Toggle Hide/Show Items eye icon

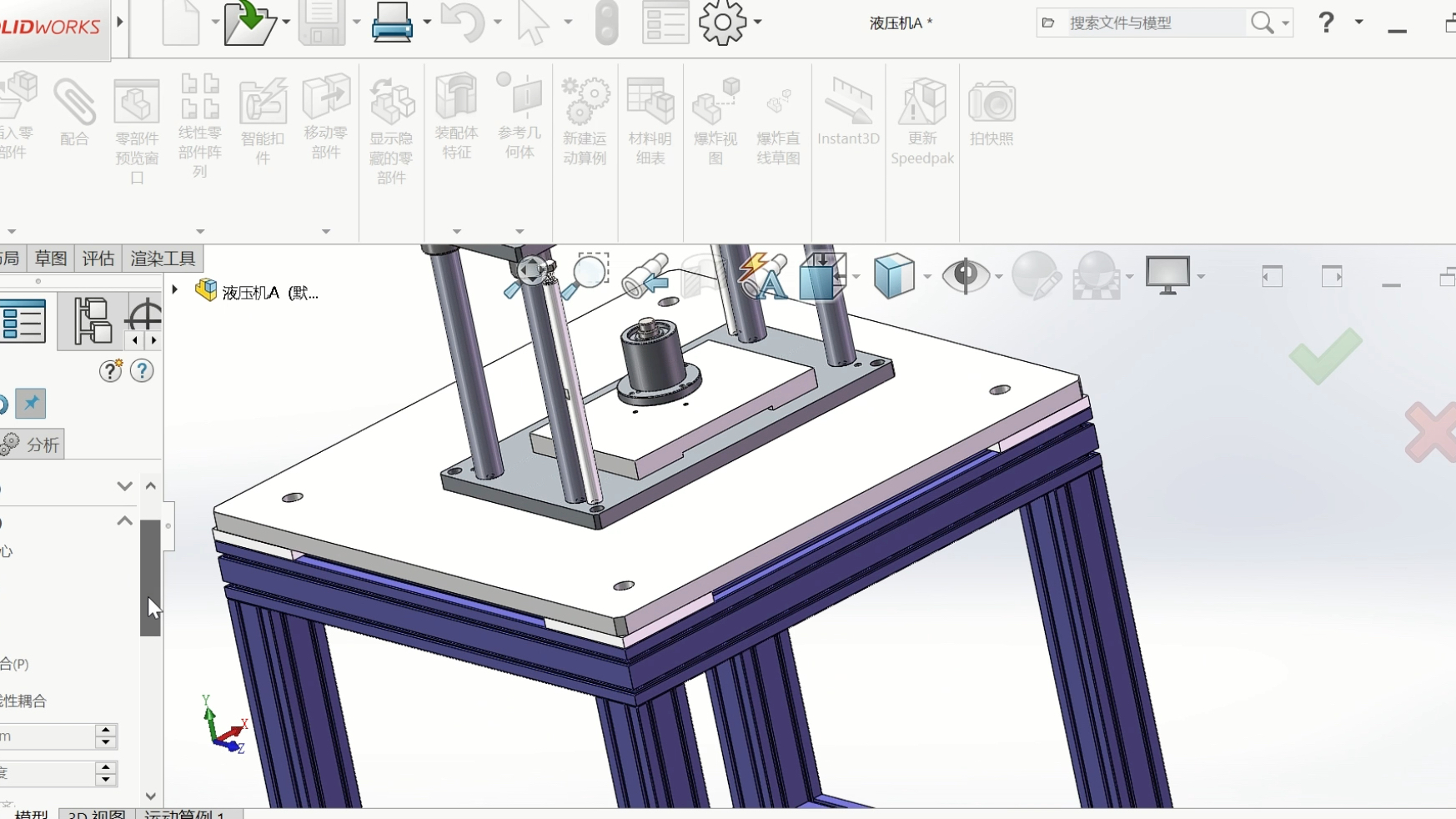pos(966,276)
